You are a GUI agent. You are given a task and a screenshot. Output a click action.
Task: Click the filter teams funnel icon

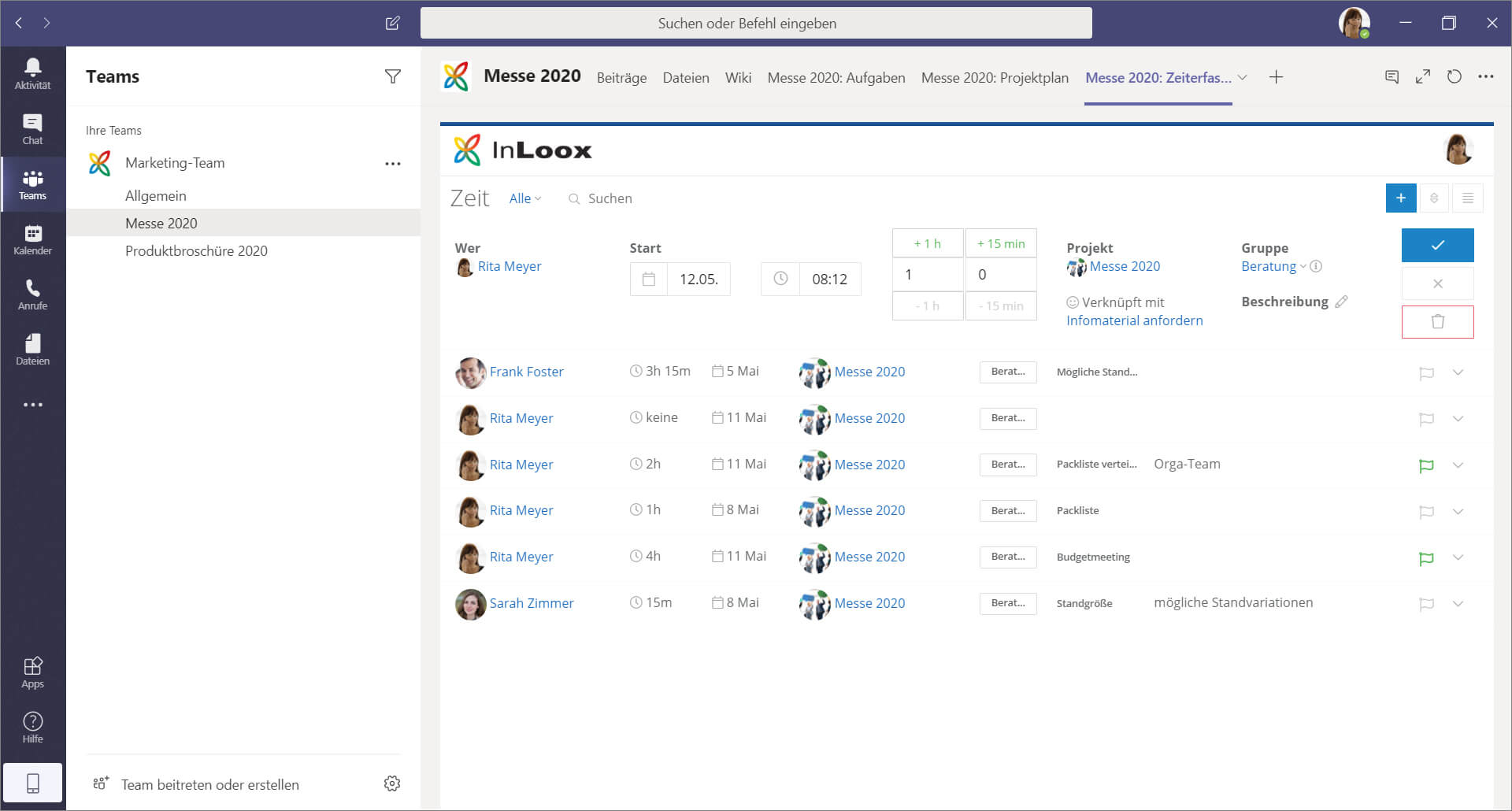tap(392, 76)
